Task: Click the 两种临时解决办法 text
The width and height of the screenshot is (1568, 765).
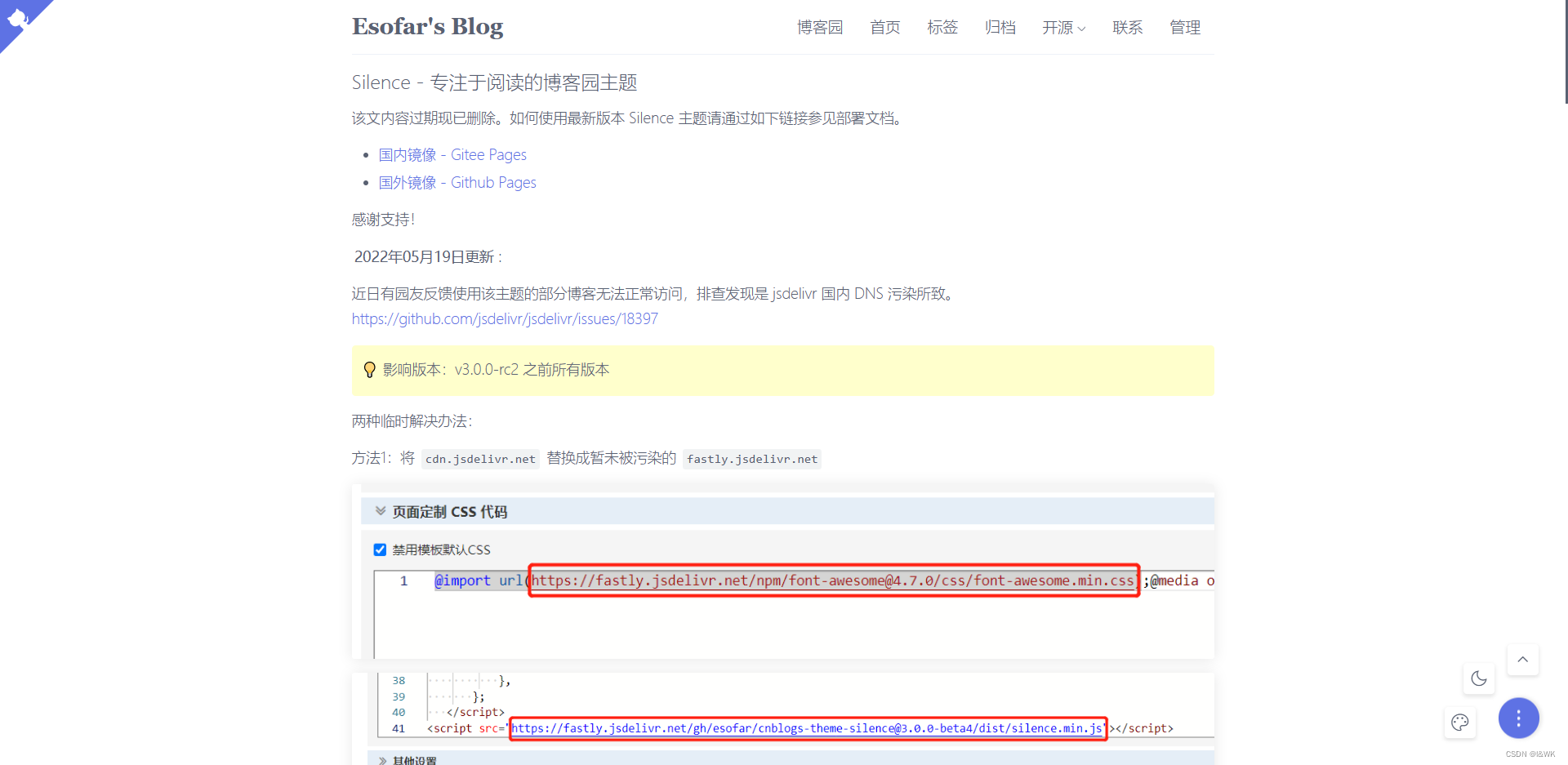Action: [x=412, y=421]
